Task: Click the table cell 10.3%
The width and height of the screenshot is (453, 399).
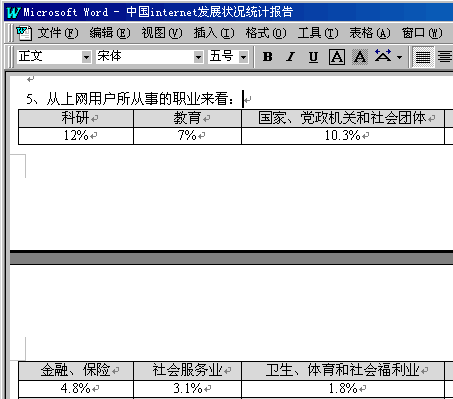Action: click(343, 136)
